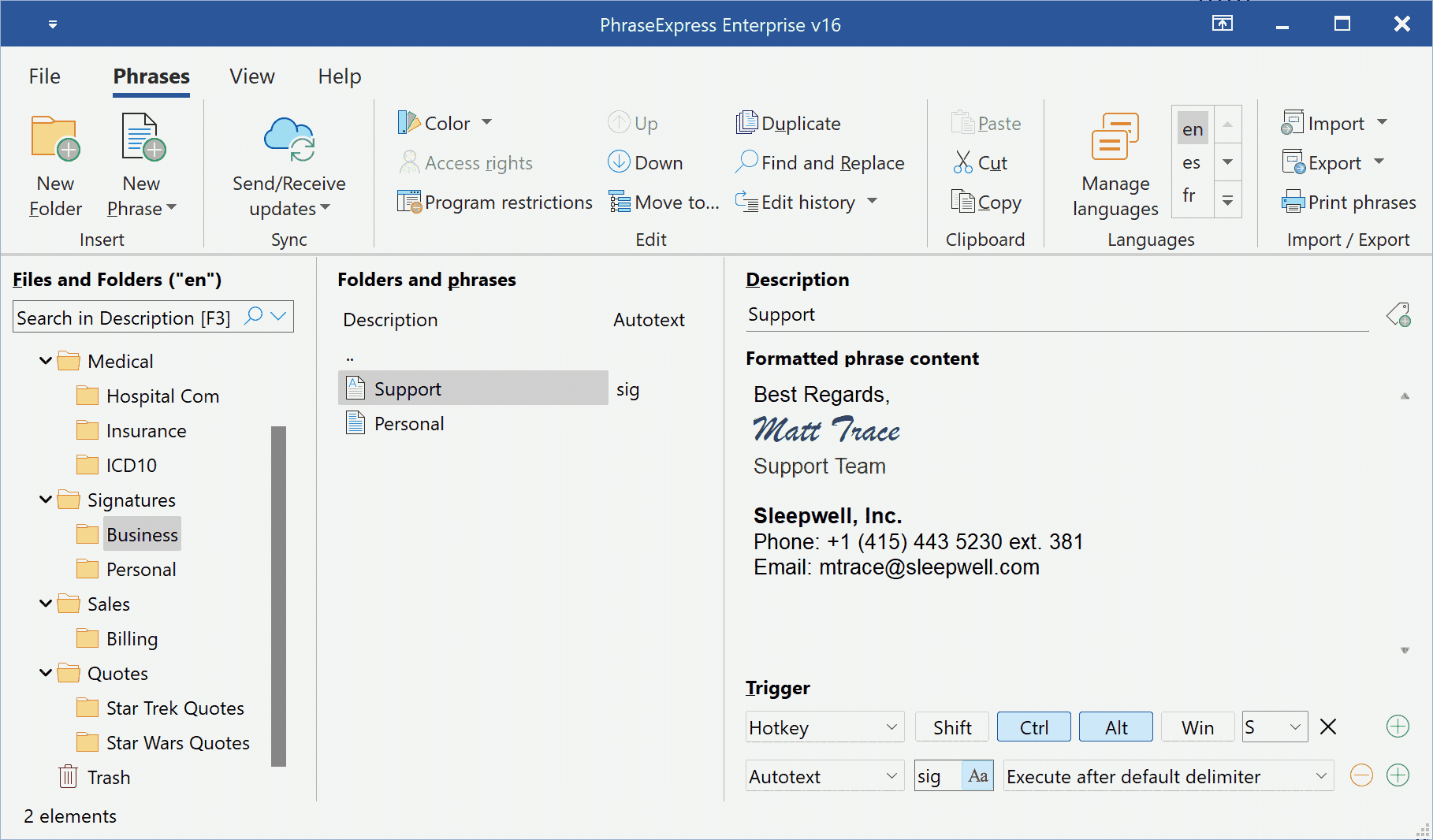Screen dimensions: 1433x840
Task: Switch to the View tab
Action: point(251,76)
